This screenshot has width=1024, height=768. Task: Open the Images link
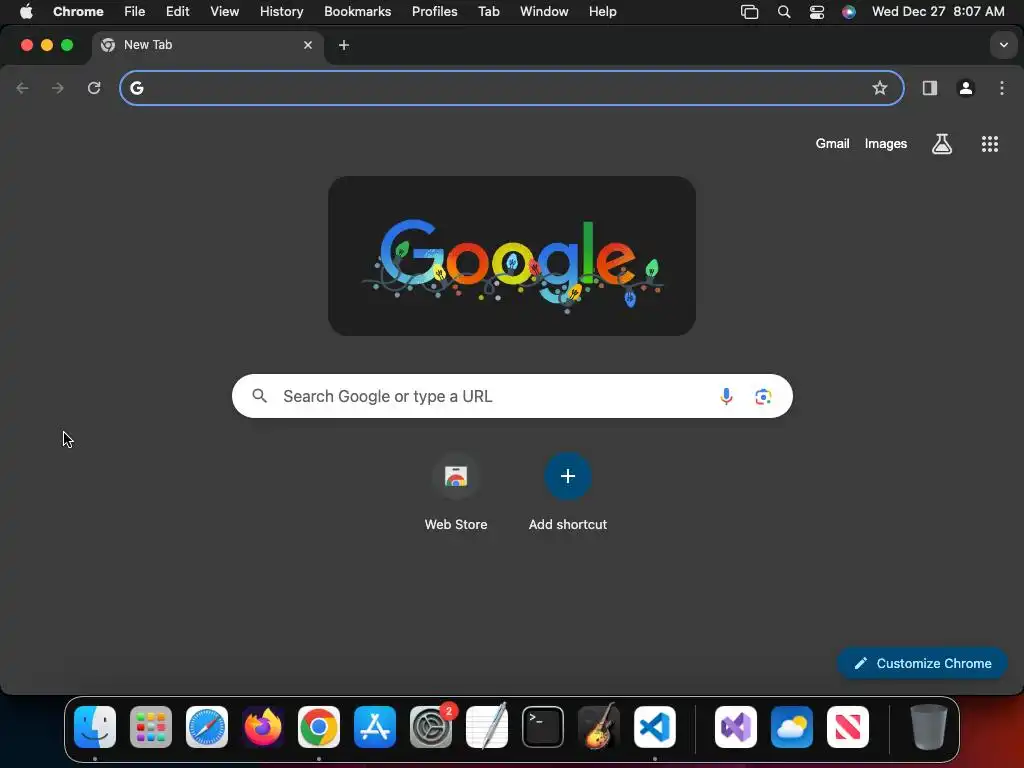click(886, 144)
